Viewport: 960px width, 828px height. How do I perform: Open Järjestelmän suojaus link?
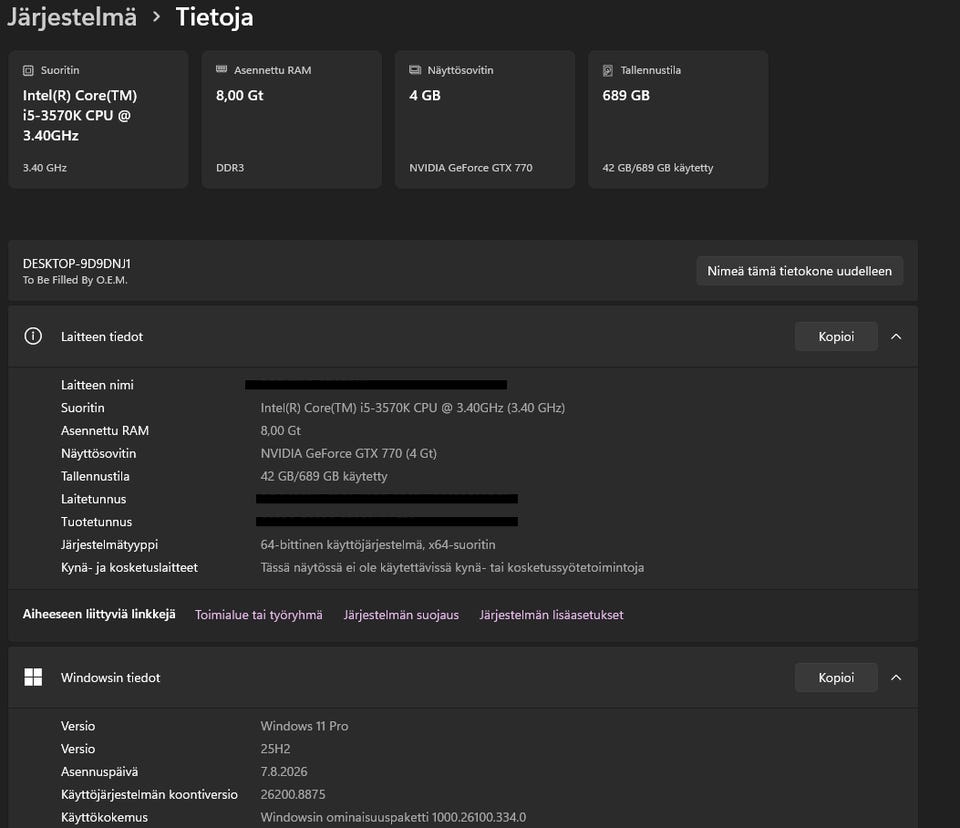pyautogui.click(x=401, y=615)
